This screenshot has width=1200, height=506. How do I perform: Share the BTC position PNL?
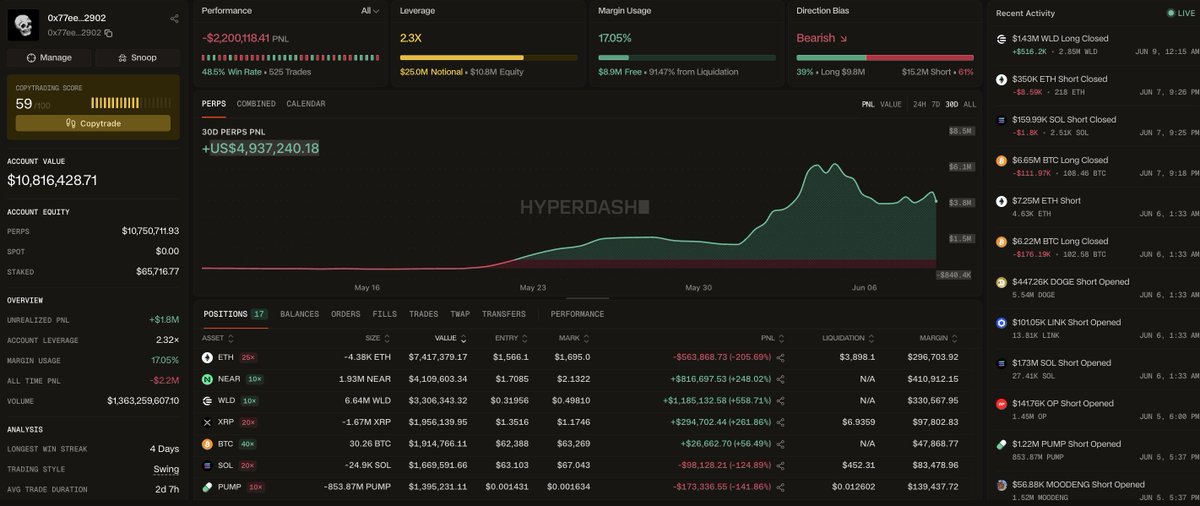pos(780,444)
